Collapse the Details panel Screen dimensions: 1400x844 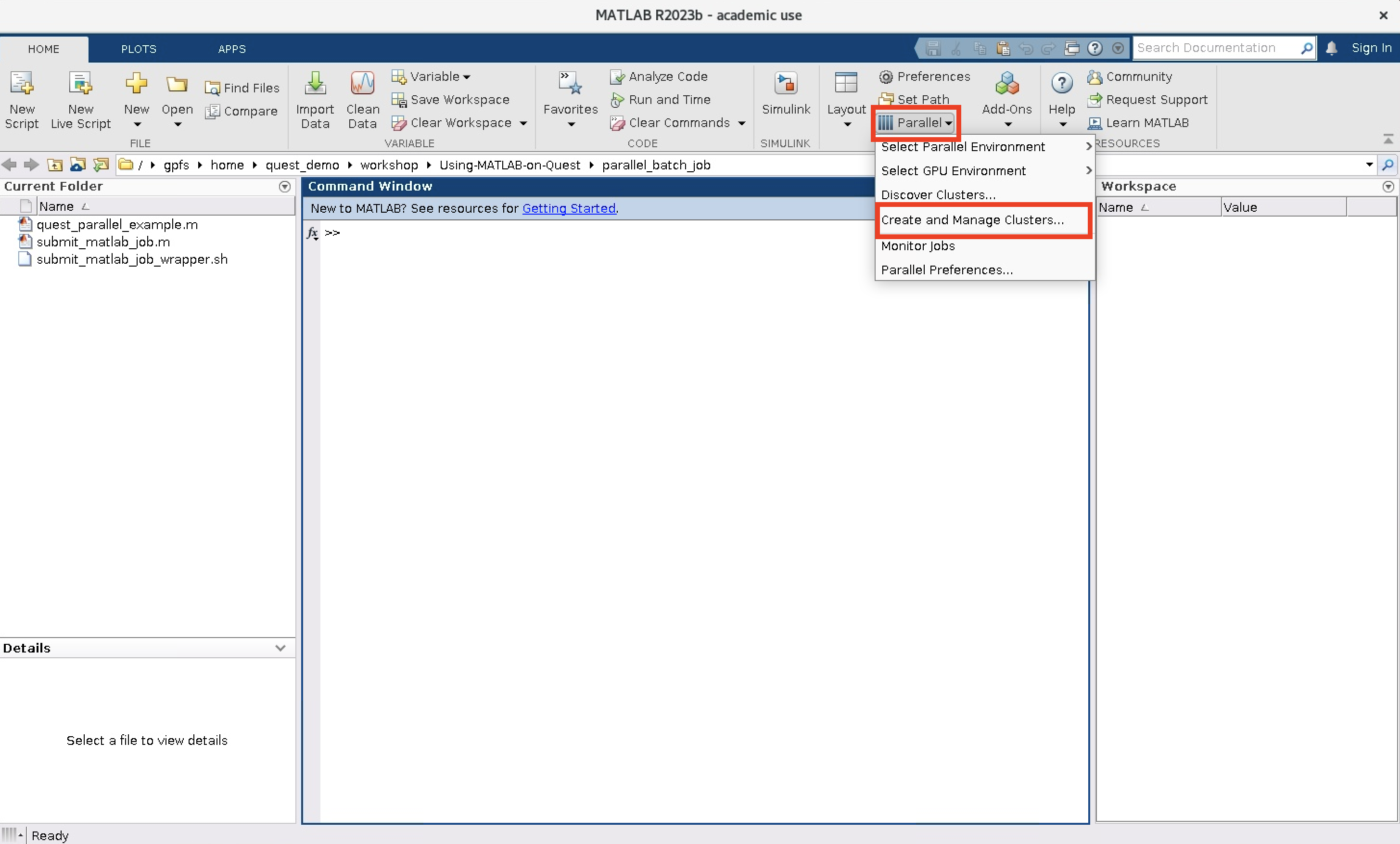click(280, 648)
